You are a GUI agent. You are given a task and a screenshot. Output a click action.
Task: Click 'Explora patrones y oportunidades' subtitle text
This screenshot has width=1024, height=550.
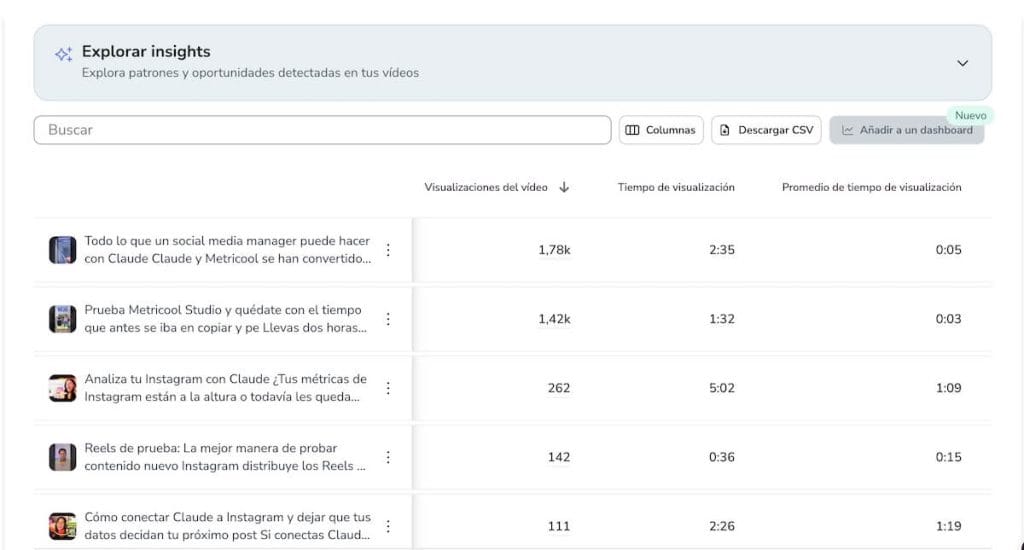(x=250, y=73)
